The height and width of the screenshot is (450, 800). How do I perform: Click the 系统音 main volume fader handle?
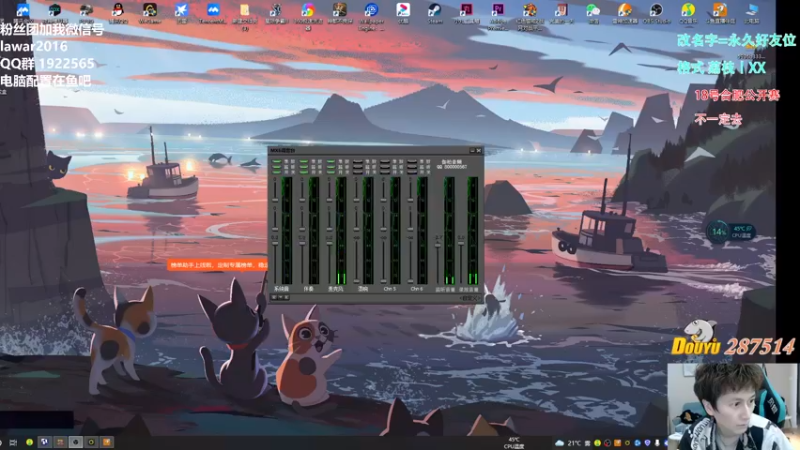(x=275, y=243)
